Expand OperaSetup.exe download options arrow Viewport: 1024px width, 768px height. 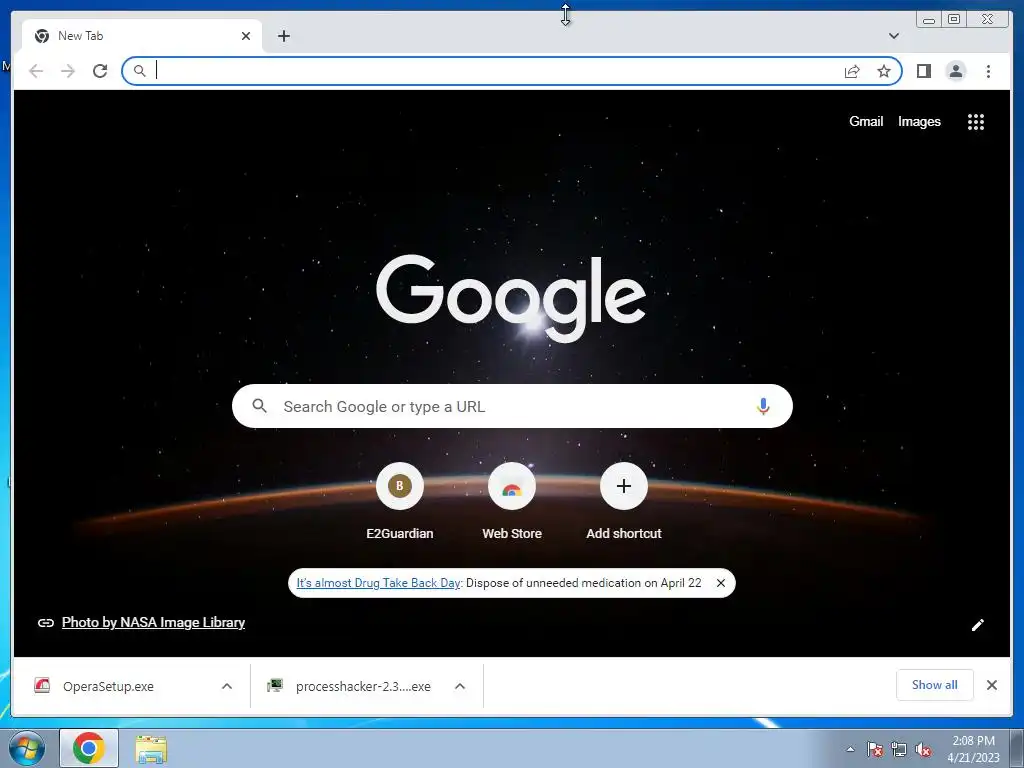click(x=227, y=686)
